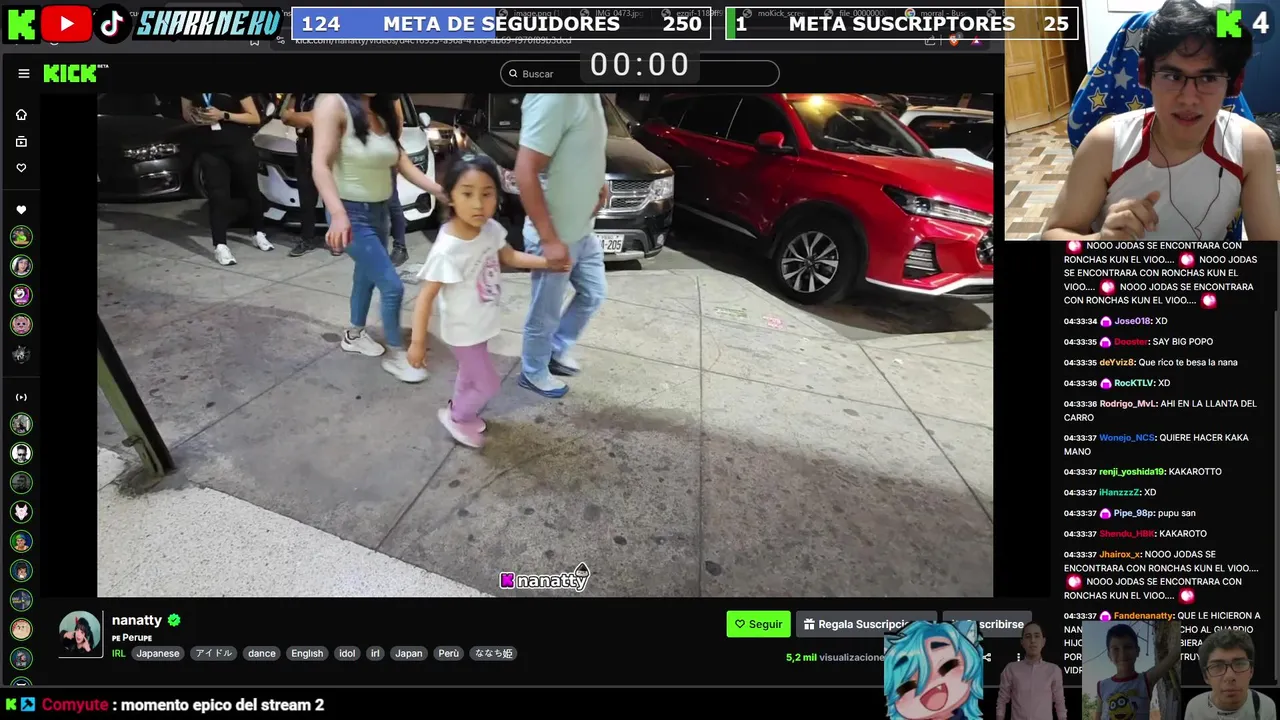Click the live broadcast section icon in sidebar
This screenshot has height=720, width=1280.
point(21,397)
